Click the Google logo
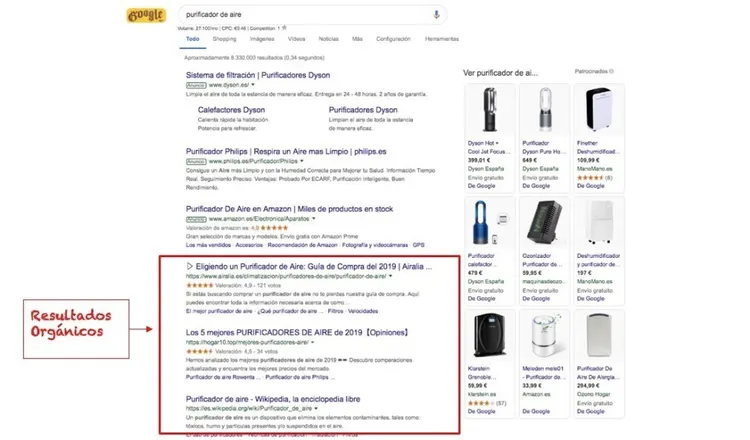The width and height of the screenshot is (750, 440). pos(146,15)
